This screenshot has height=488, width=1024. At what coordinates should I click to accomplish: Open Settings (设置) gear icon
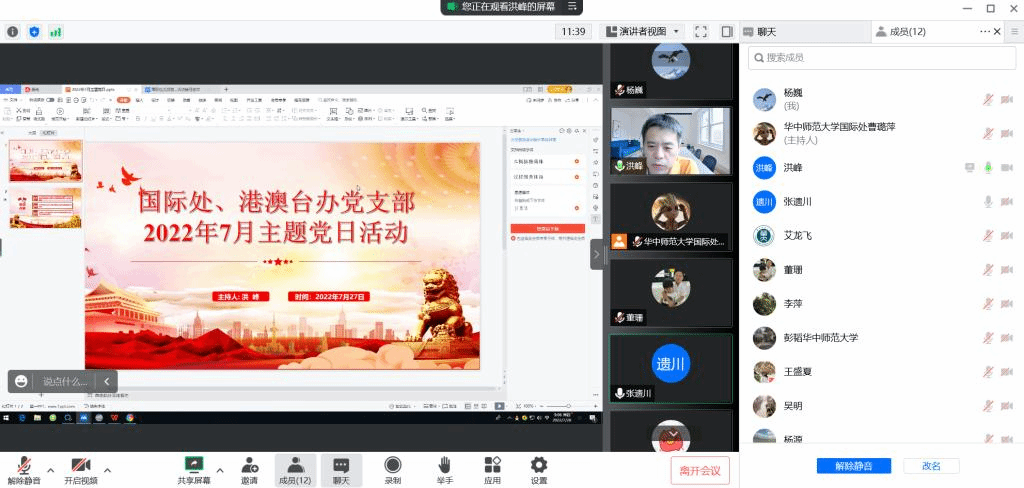(x=539, y=470)
